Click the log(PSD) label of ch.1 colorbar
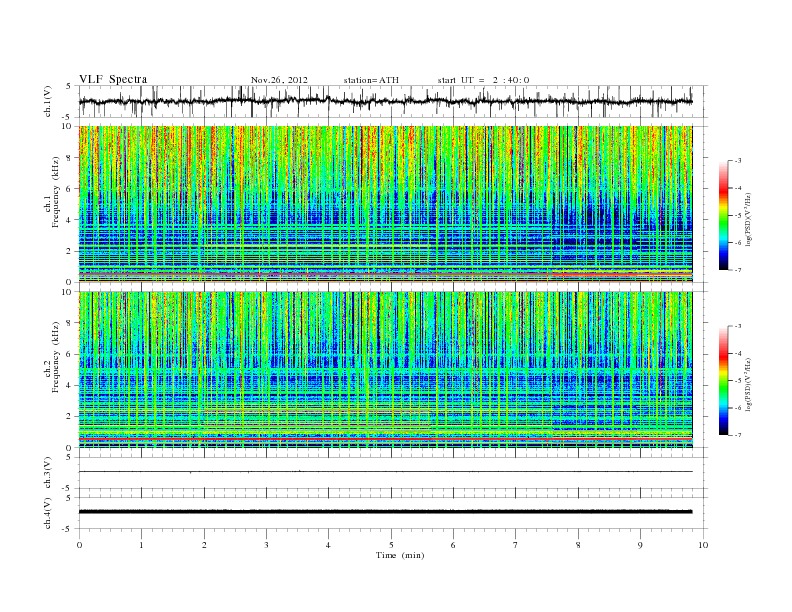Image resolution: width=792 pixels, height=612 pixels. (748, 218)
